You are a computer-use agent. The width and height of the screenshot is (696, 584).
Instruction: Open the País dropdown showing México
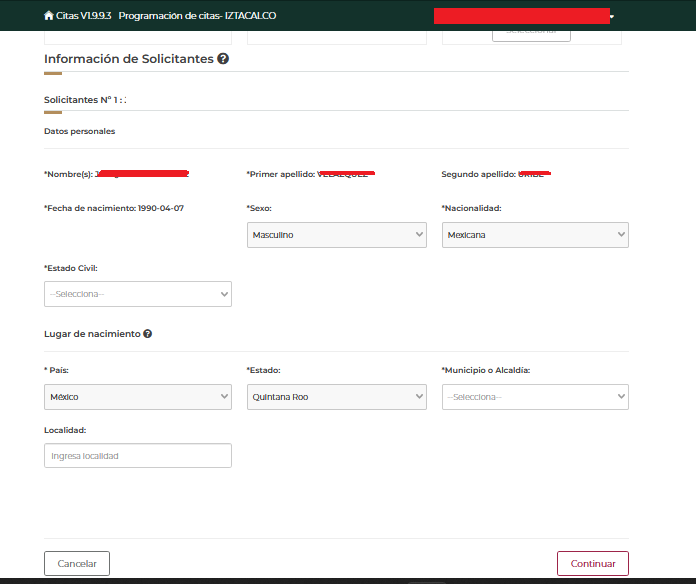click(138, 397)
